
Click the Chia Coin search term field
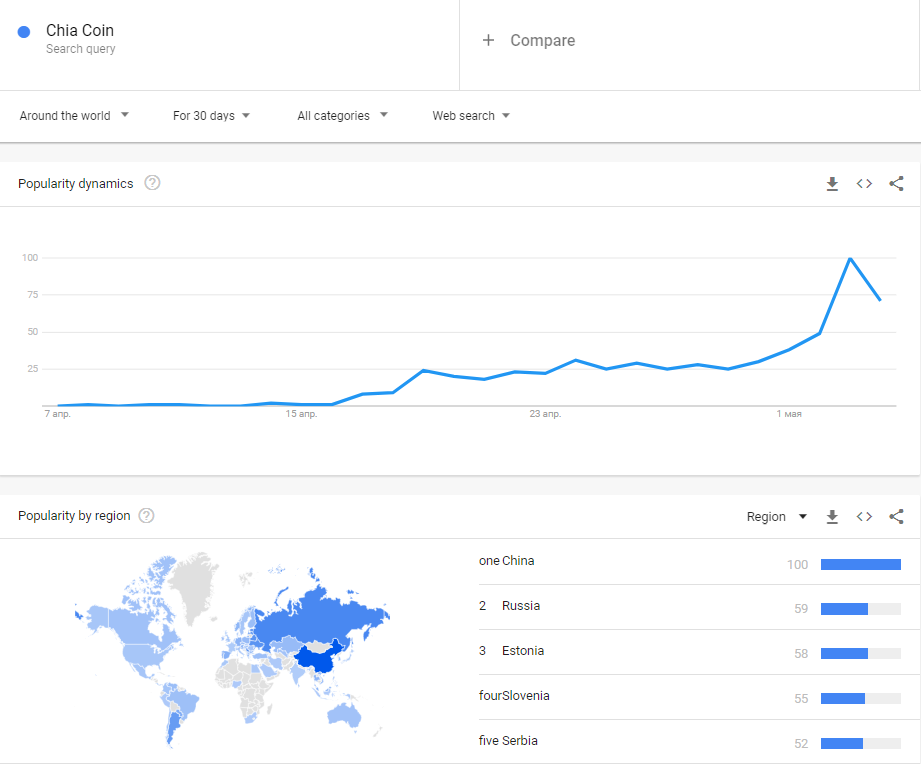[x=80, y=32]
